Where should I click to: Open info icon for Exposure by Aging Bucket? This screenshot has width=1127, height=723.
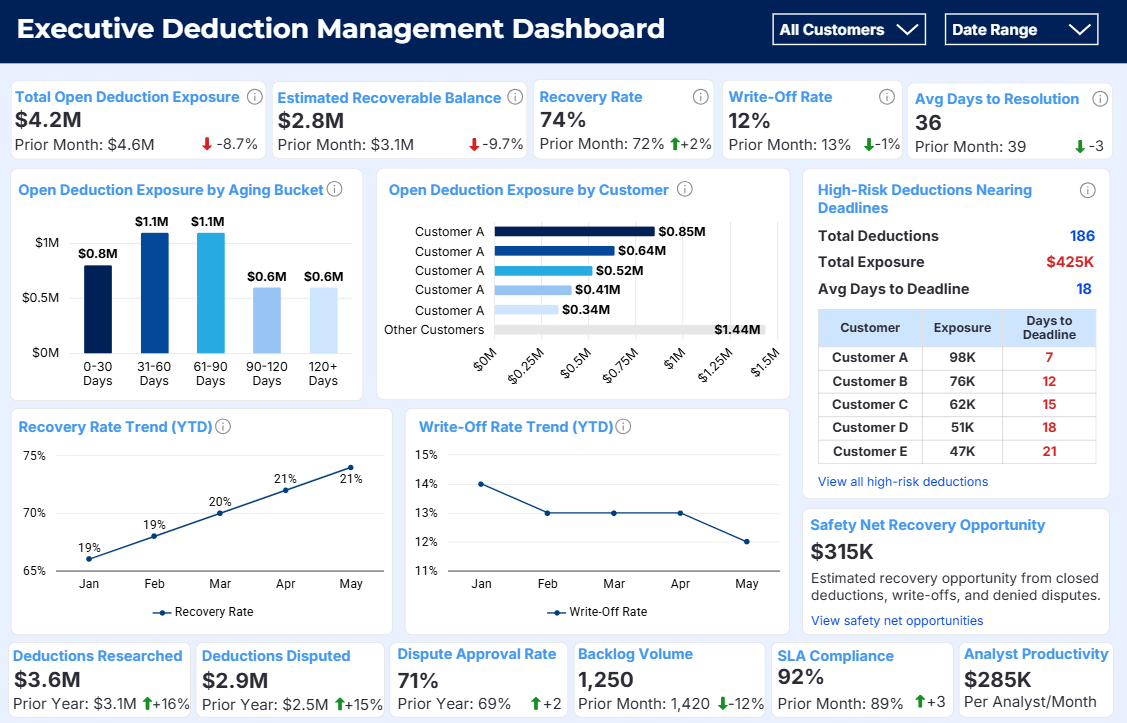(x=335, y=189)
